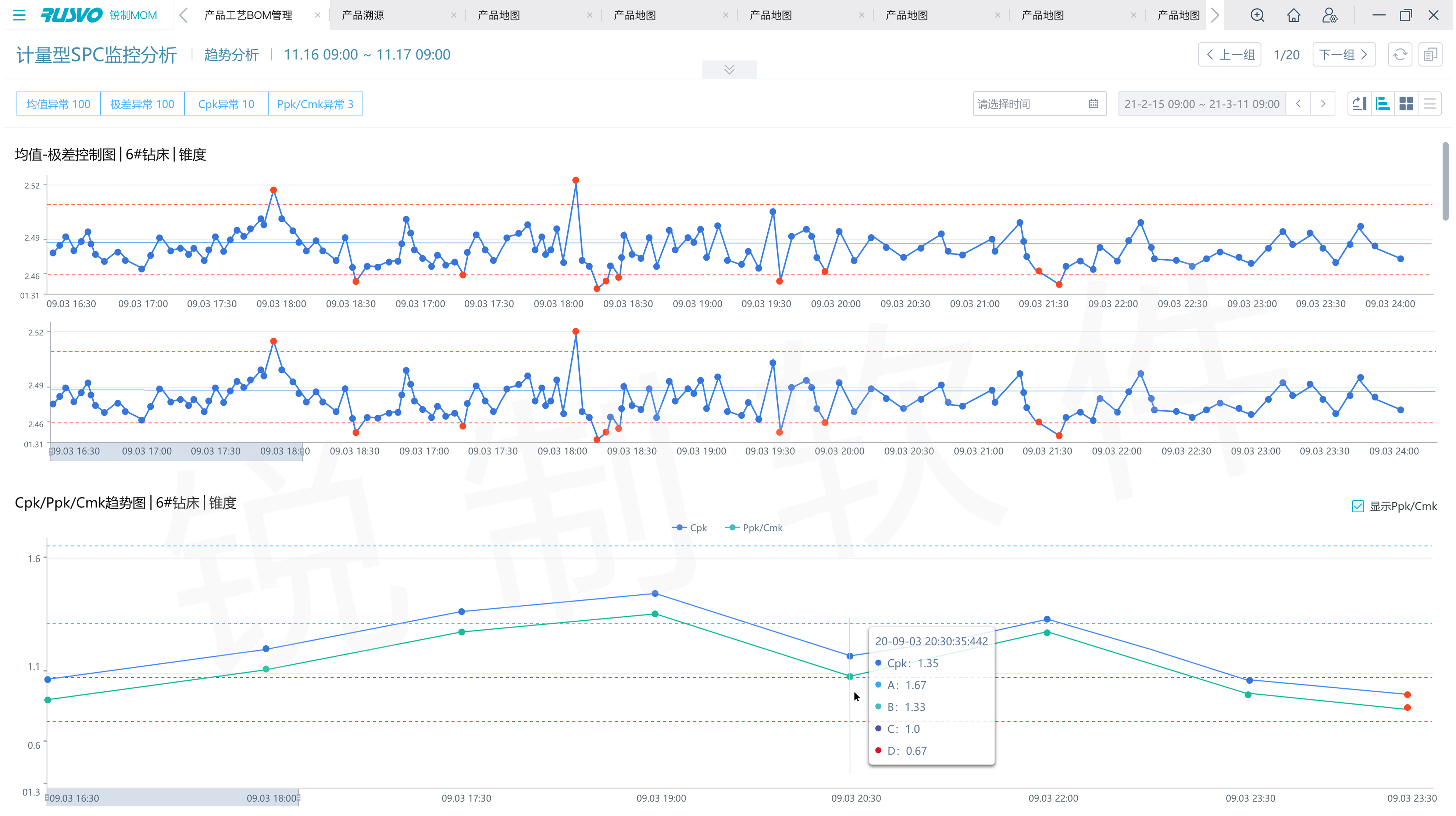Toggle the 显示Ppk/Cmk checkbox

pos(1358,506)
